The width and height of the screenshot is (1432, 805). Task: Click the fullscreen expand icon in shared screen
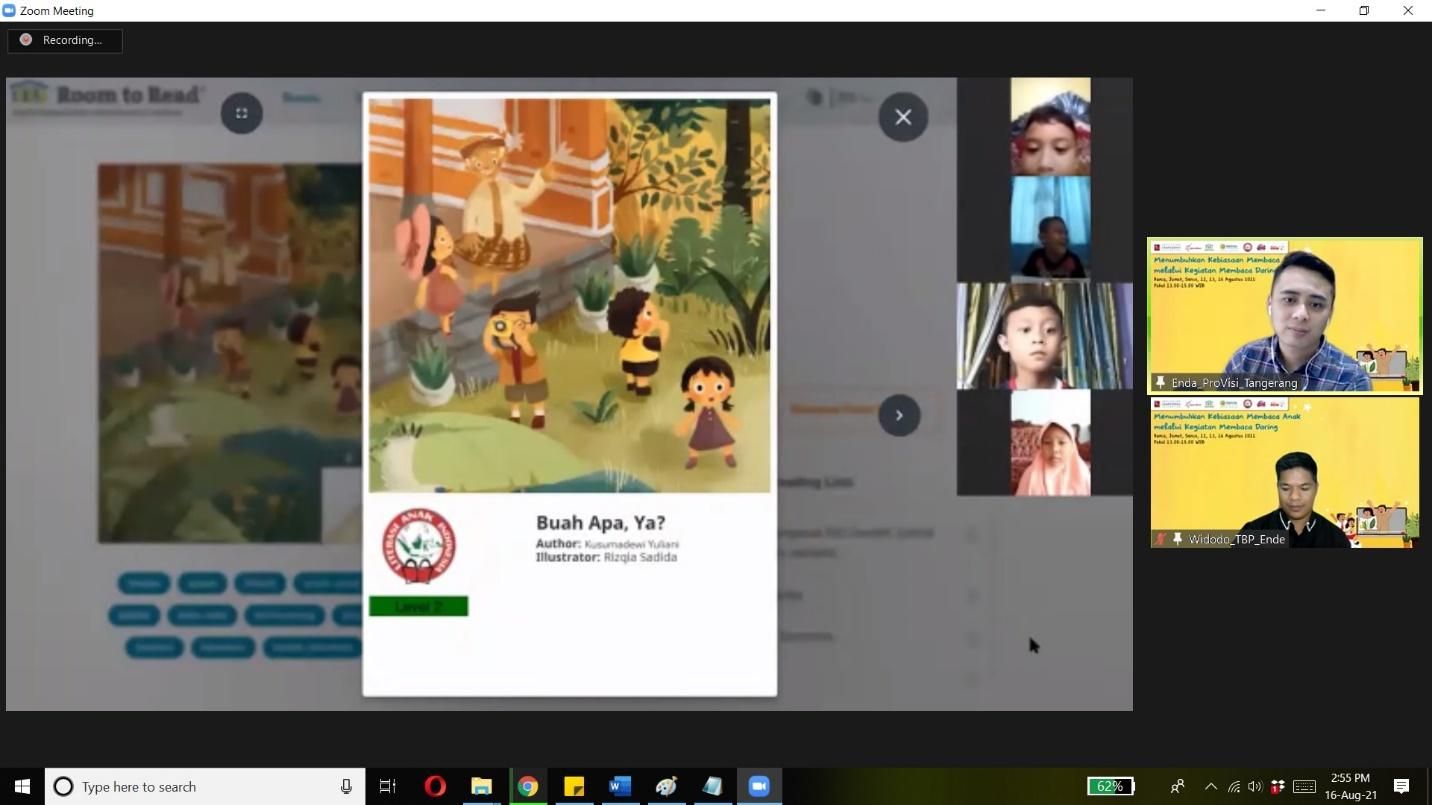pyautogui.click(x=241, y=113)
